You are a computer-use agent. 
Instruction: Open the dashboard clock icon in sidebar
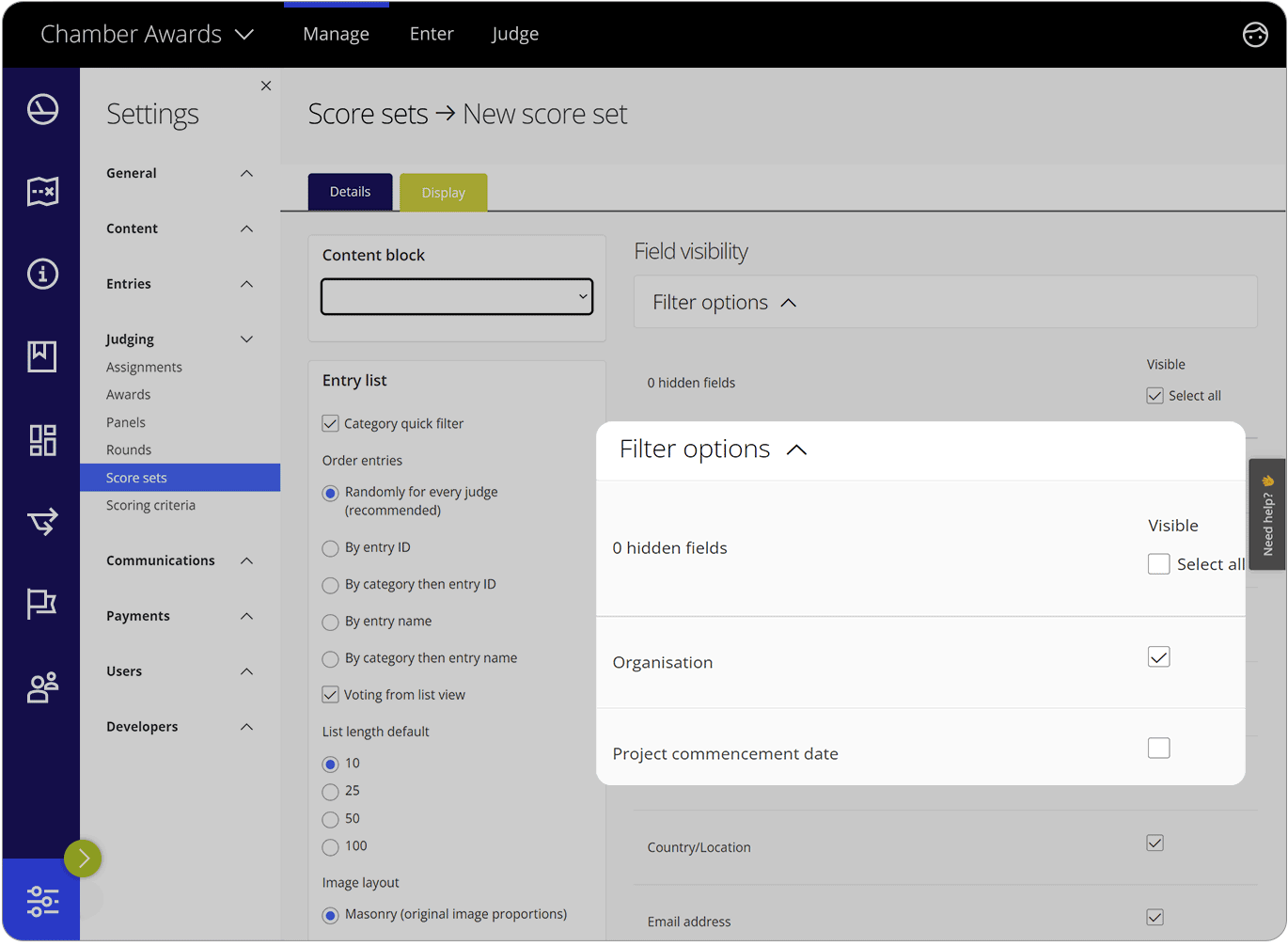point(42,108)
